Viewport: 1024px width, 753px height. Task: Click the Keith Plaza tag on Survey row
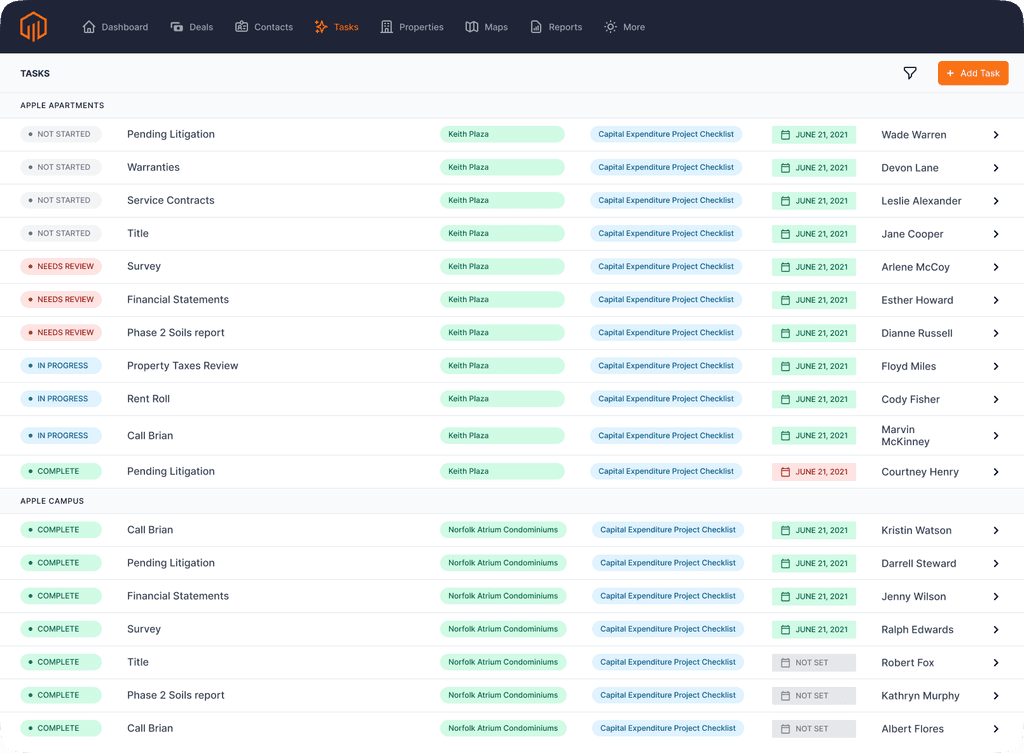pos(503,266)
